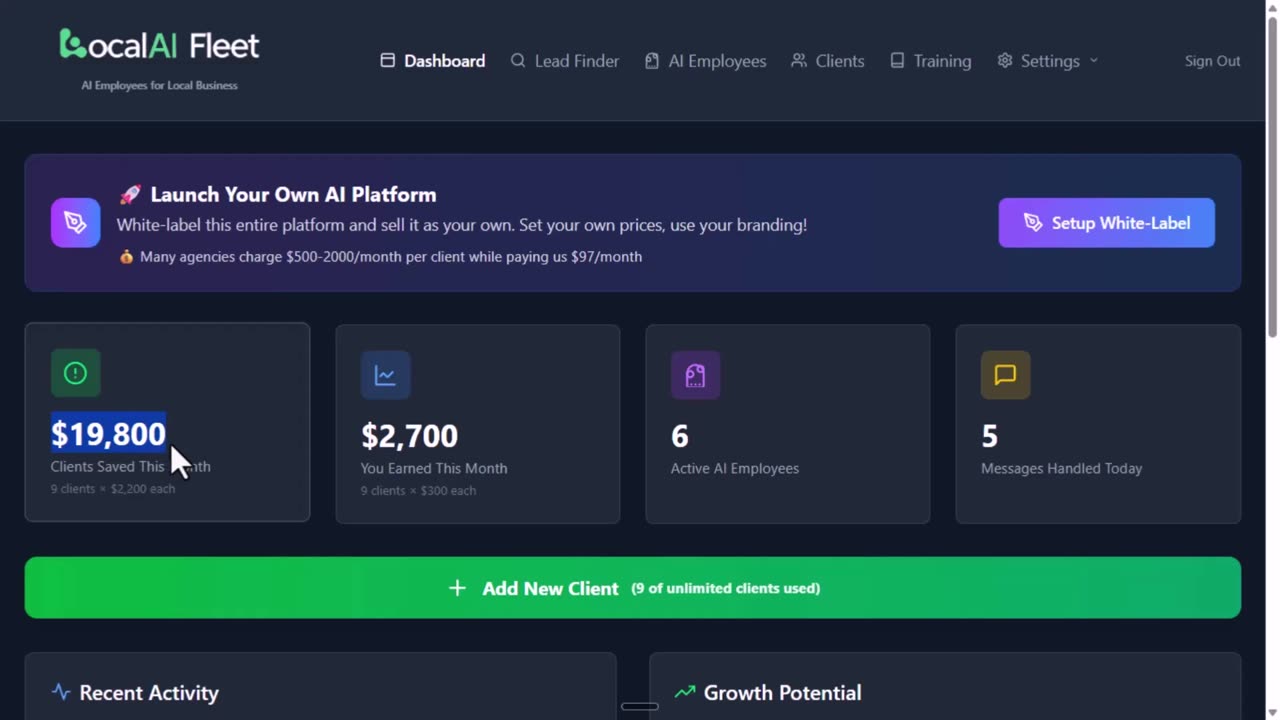Viewport: 1280px width, 720px height.
Task: Click the plus icon on Add New Client
Action: coord(457,588)
